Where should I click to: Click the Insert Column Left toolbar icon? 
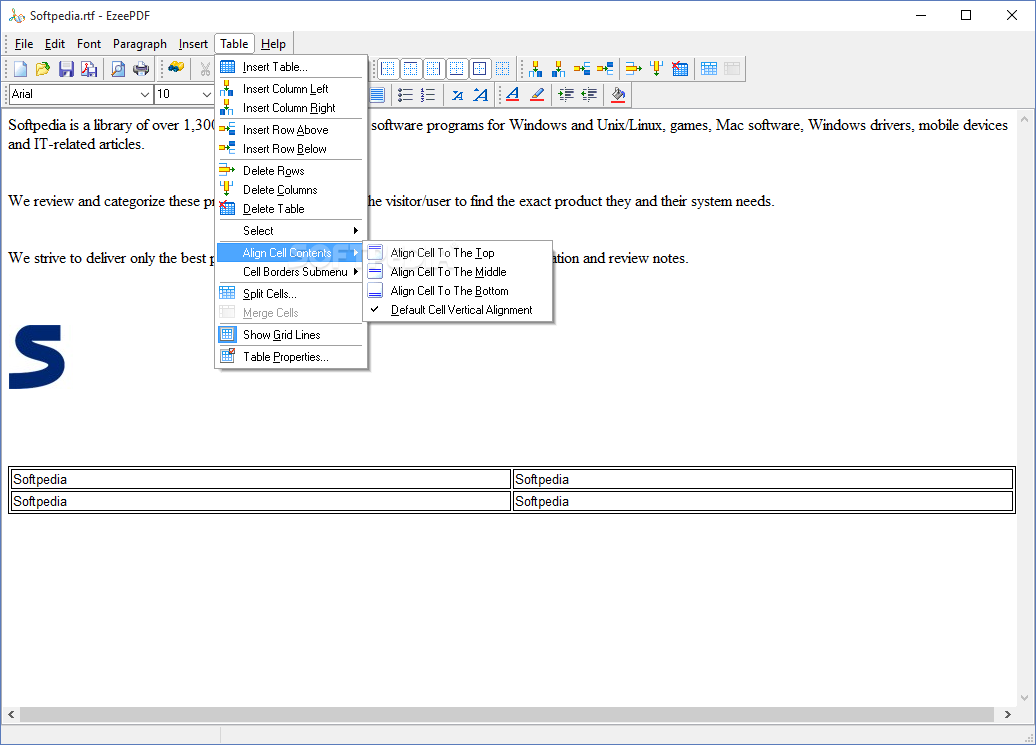pyautogui.click(x=536, y=68)
